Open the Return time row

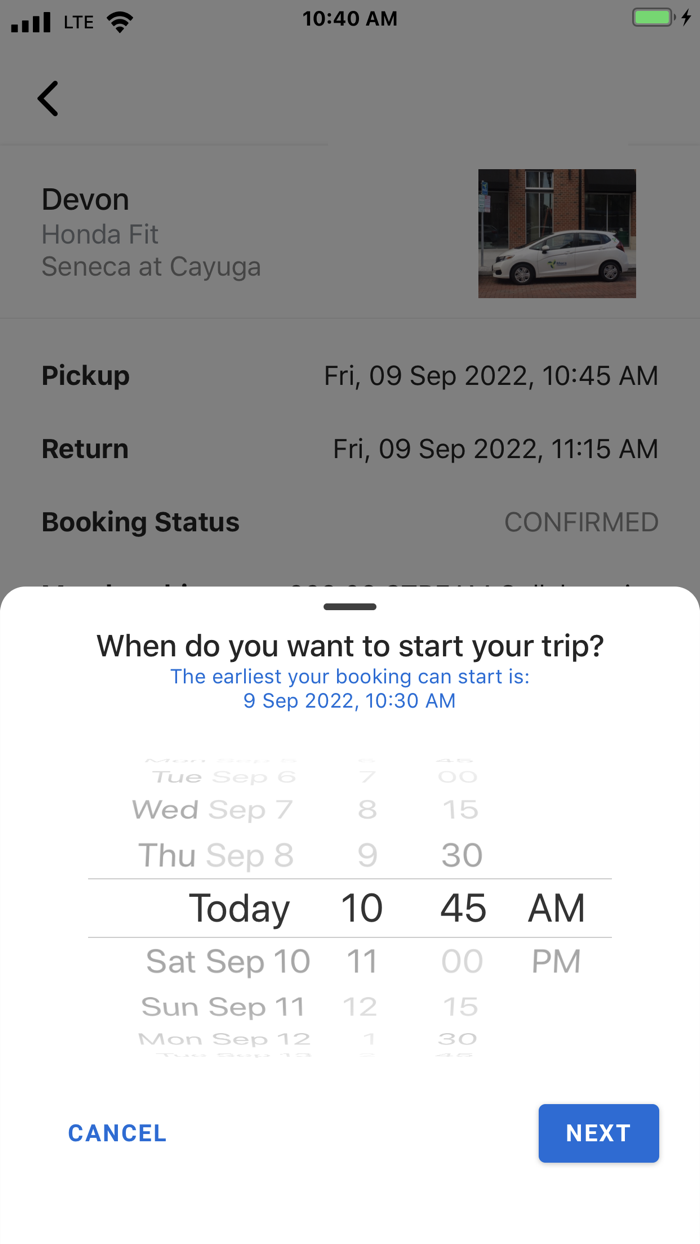(350, 448)
